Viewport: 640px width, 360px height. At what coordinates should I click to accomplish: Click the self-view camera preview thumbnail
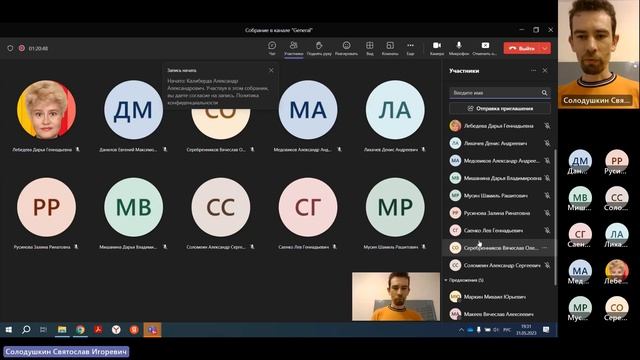(x=396, y=296)
